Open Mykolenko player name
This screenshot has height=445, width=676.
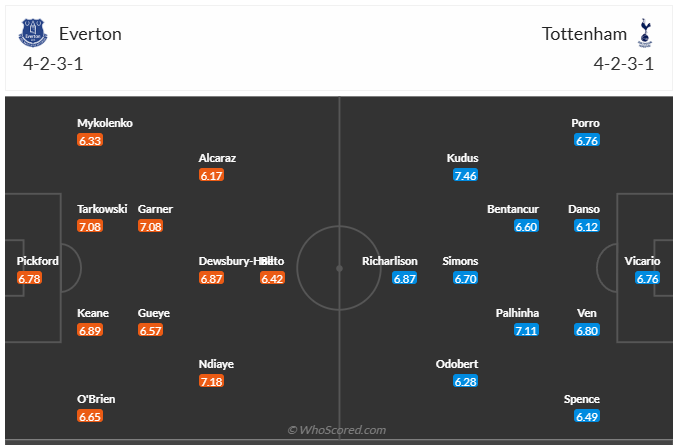tap(105, 123)
